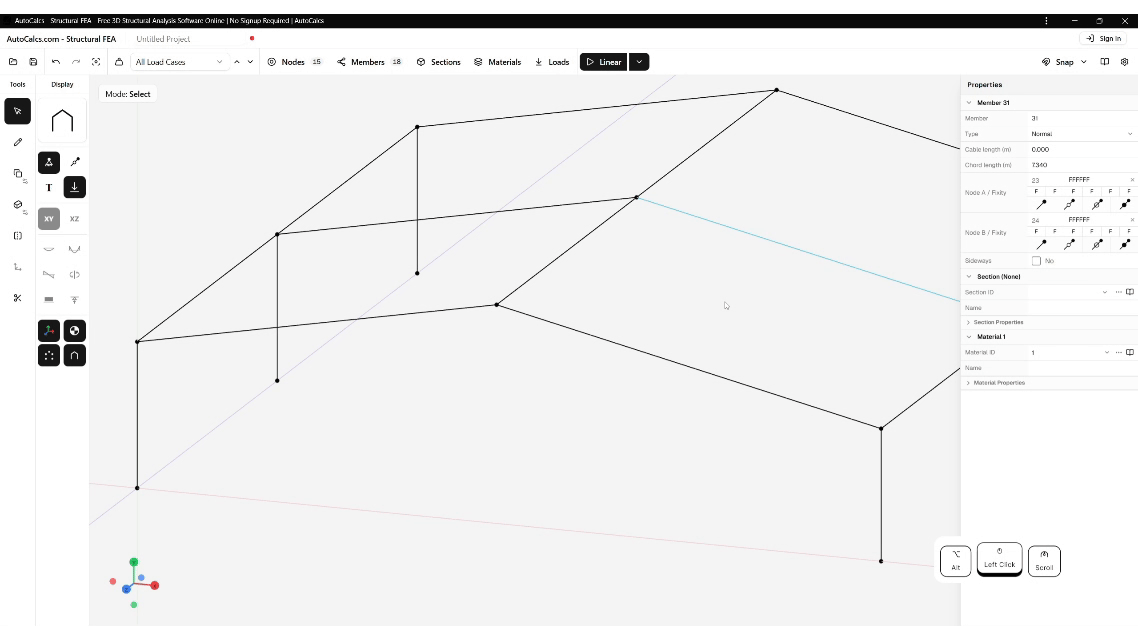Click the save file icon
This screenshot has height=640, width=1138.
[x=33, y=62]
